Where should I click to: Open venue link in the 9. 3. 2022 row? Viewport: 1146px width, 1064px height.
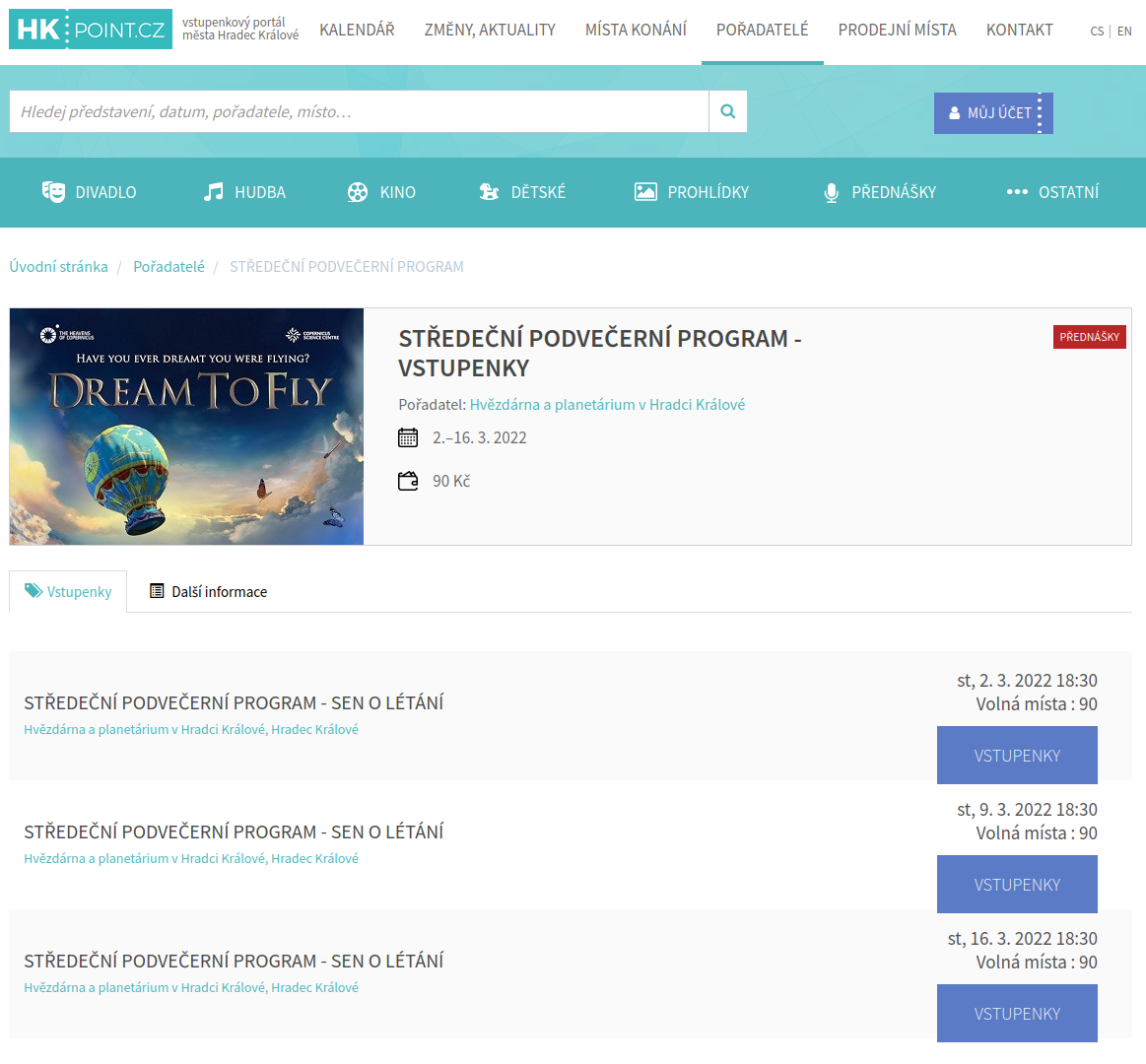click(x=191, y=859)
